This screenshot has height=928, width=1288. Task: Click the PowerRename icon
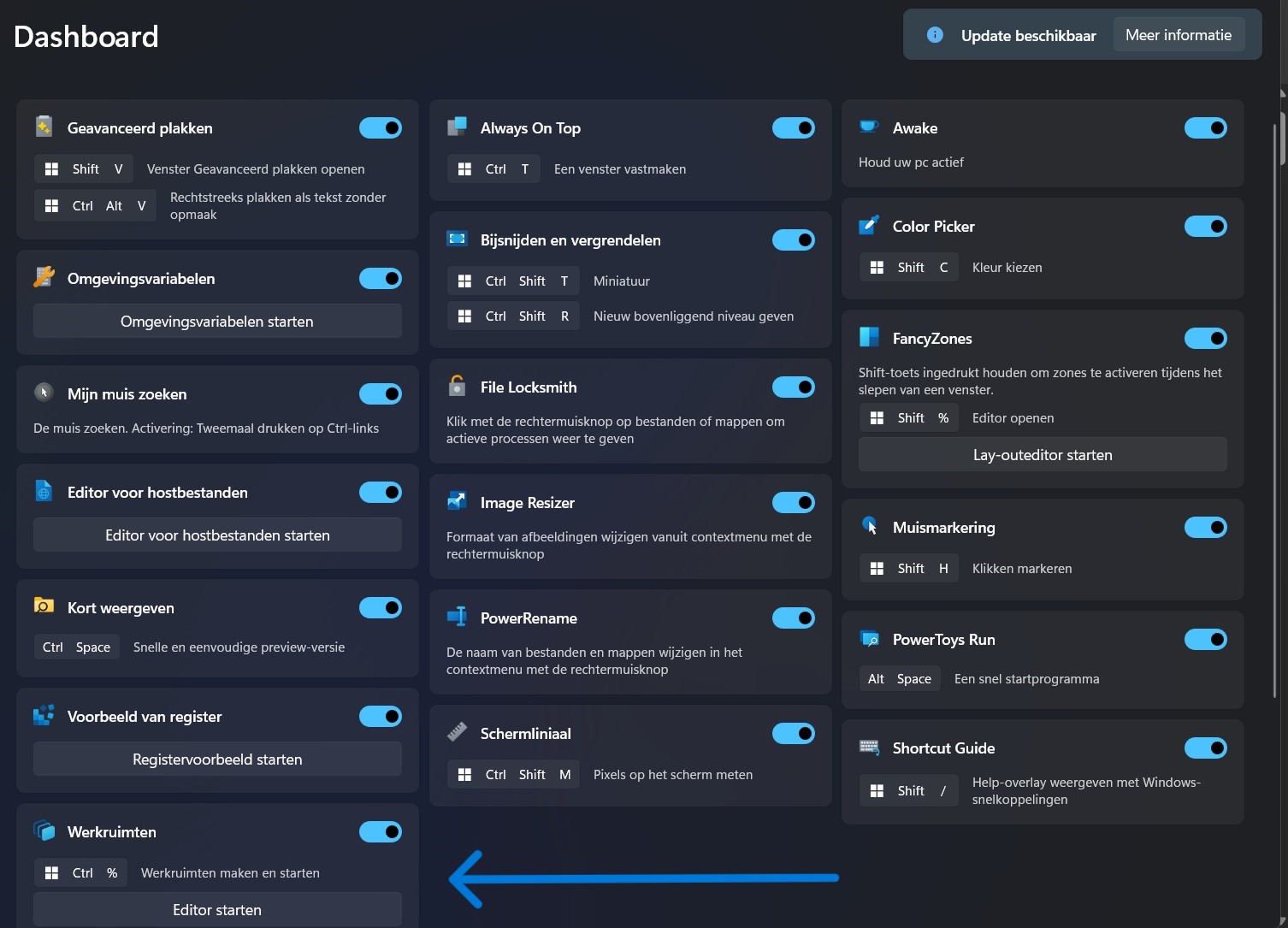click(x=457, y=617)
